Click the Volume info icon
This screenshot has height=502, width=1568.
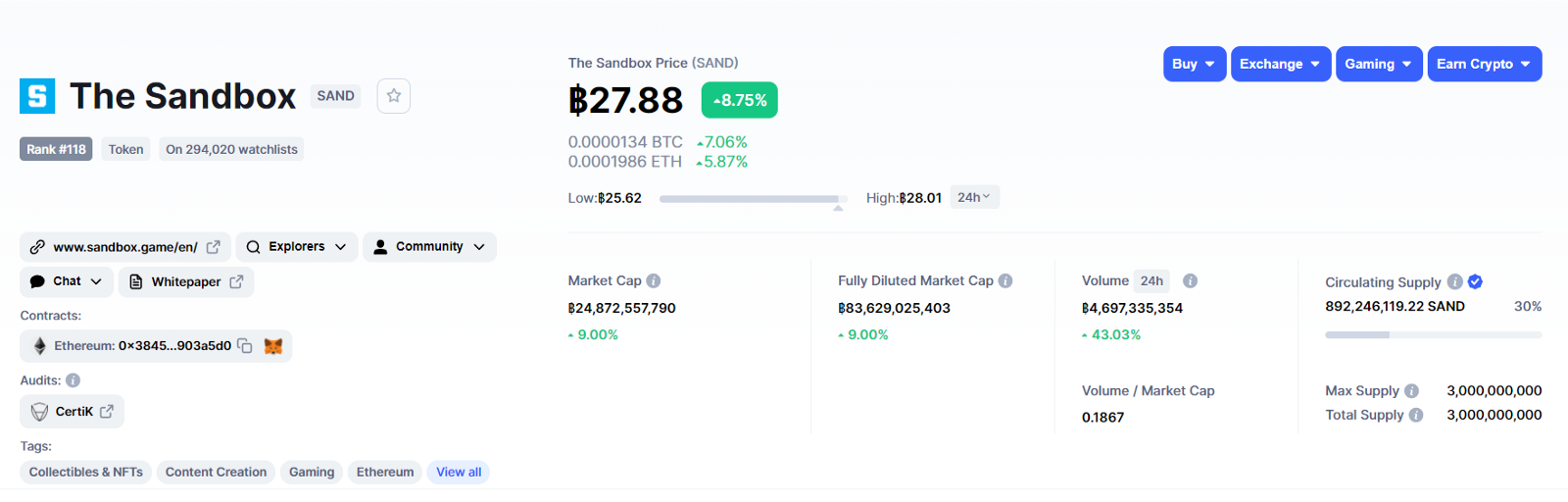point(1191,280)
